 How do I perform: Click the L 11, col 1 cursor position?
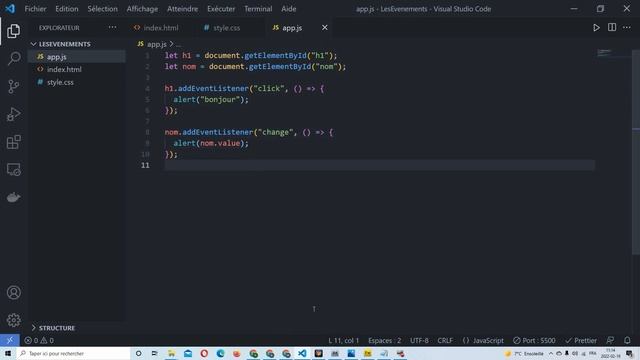(x=344, y=340)
